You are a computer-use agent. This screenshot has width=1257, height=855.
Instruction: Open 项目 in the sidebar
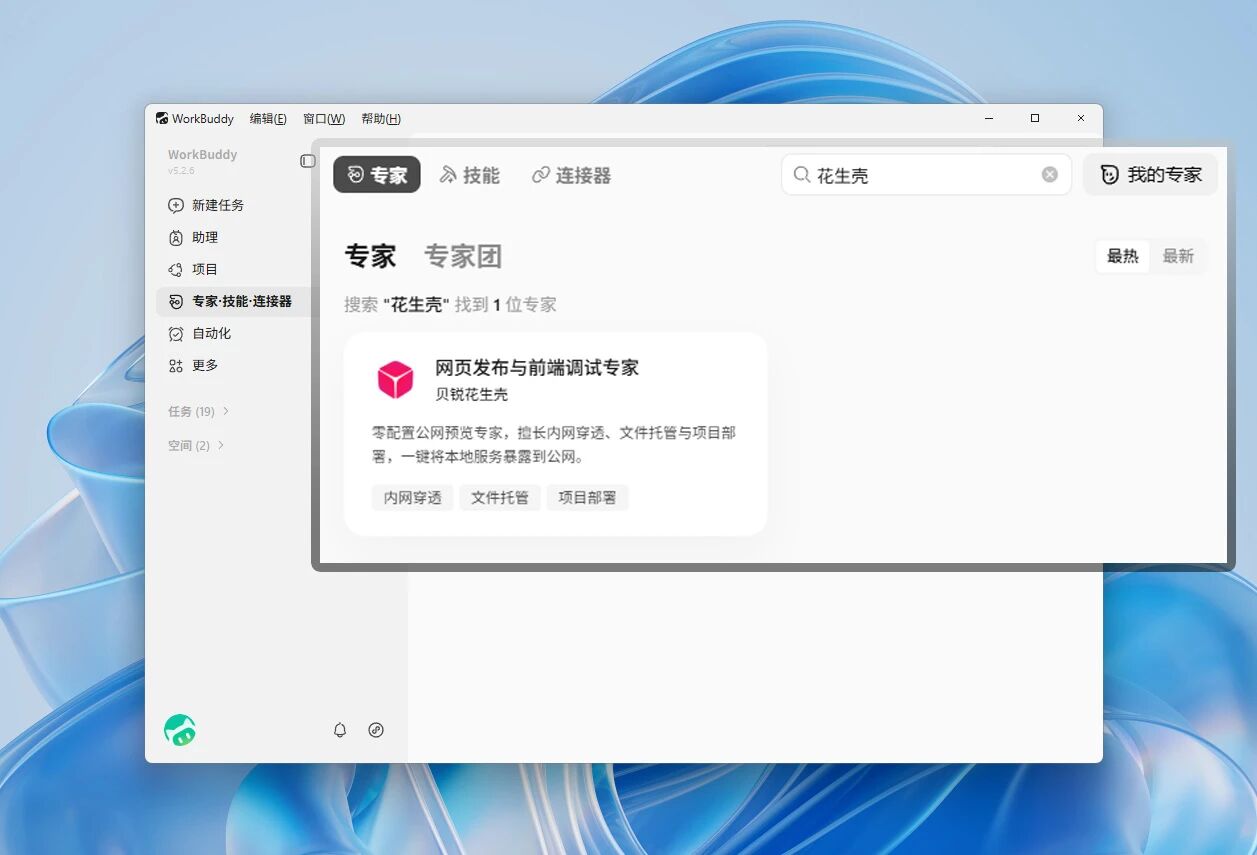click(x=205, y=269)
